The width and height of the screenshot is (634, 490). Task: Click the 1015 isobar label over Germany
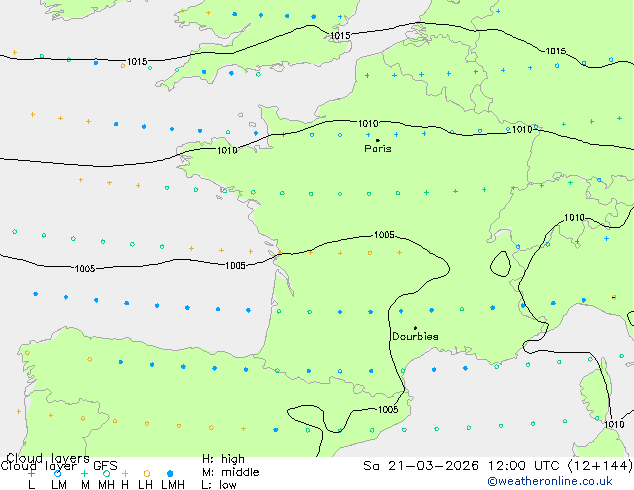pyautogui.click(x=556, y=51)
